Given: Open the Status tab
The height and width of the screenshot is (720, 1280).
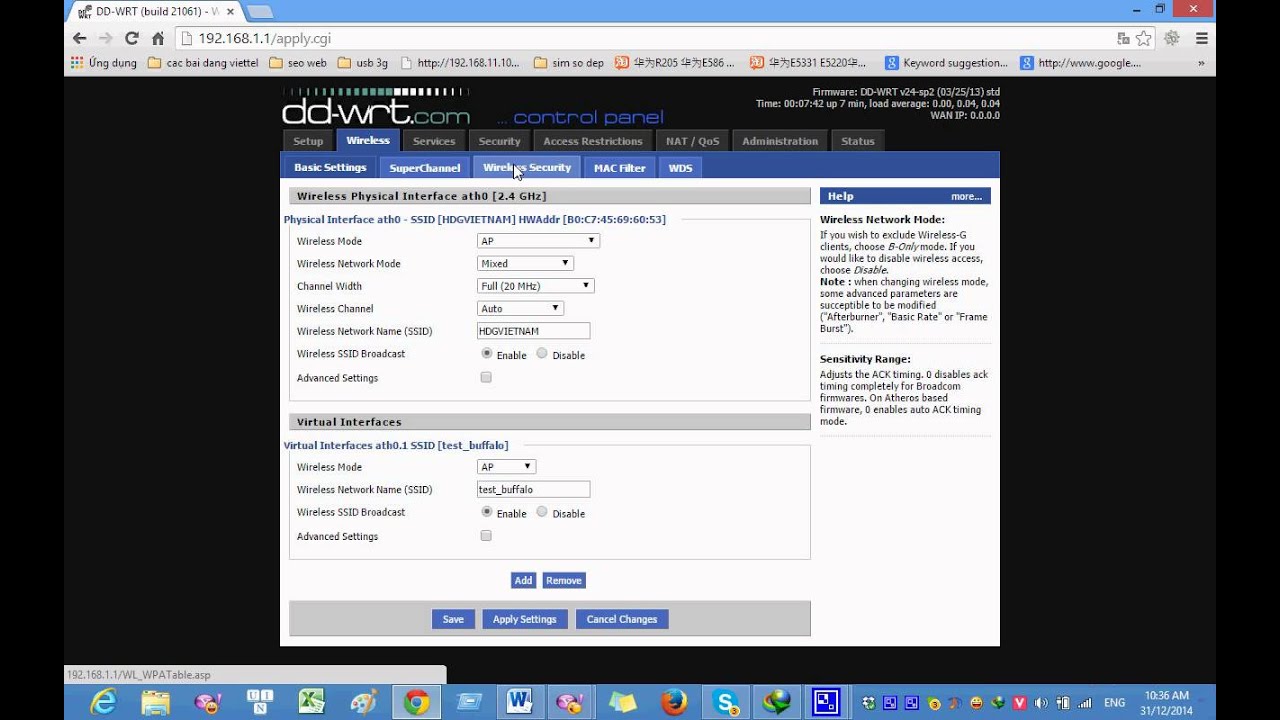Looking at the screenshot, I should [858, 141].
